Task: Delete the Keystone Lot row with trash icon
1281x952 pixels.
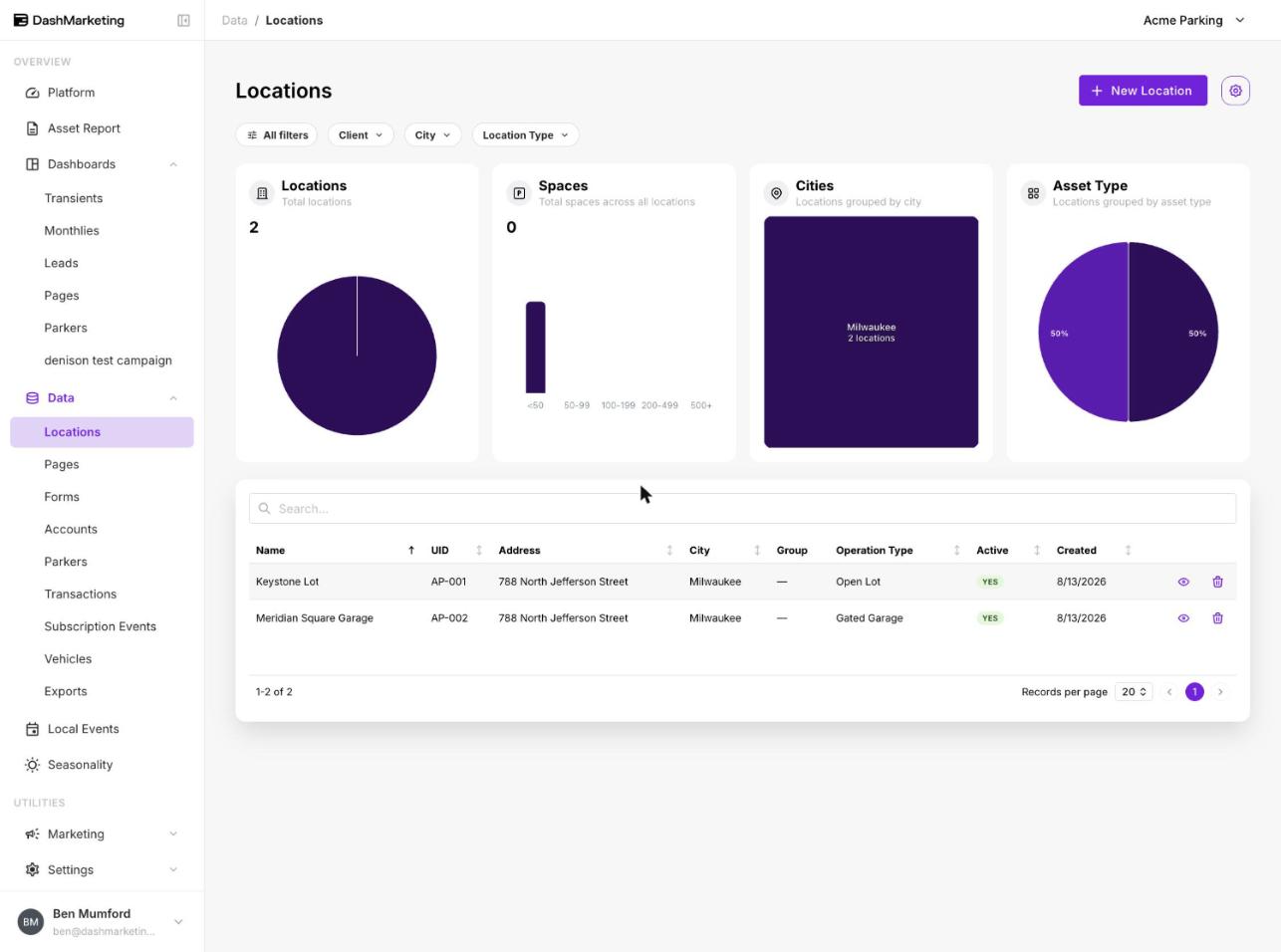Action: coord(1217,582)
